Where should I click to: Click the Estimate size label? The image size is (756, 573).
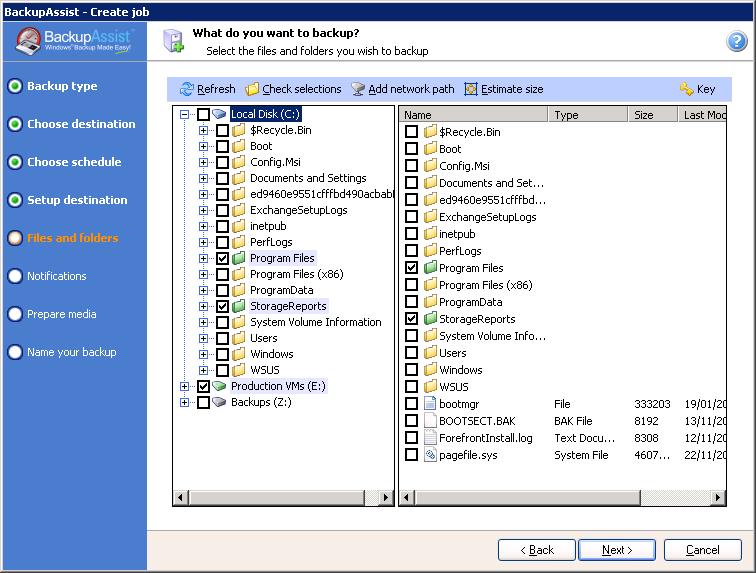(512, 89)
